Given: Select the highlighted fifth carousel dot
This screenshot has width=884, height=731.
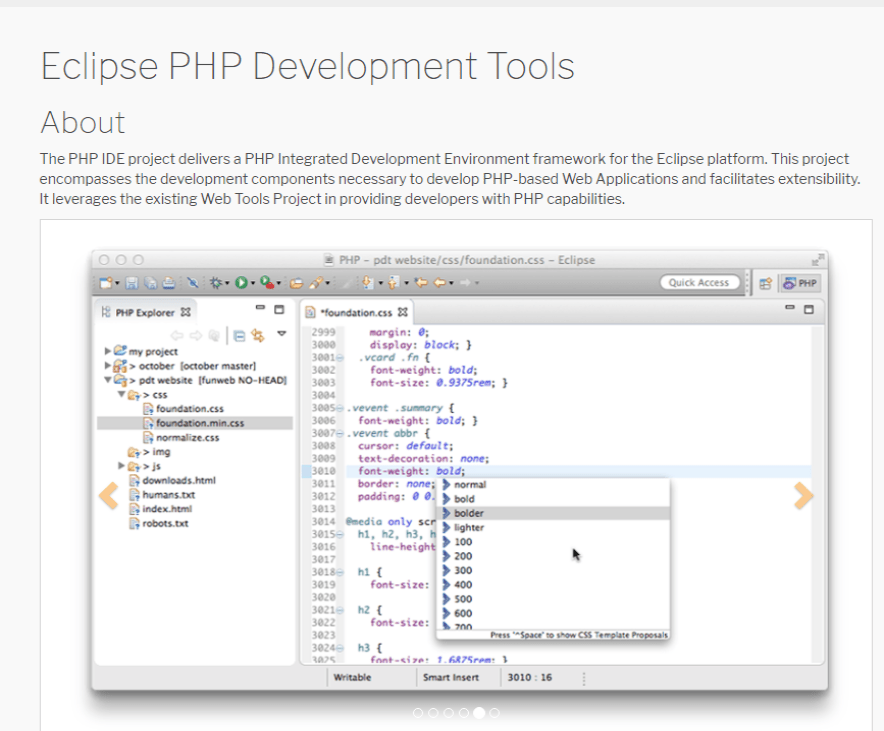Looking at the screenshot, I should click(x=479, y=713).
